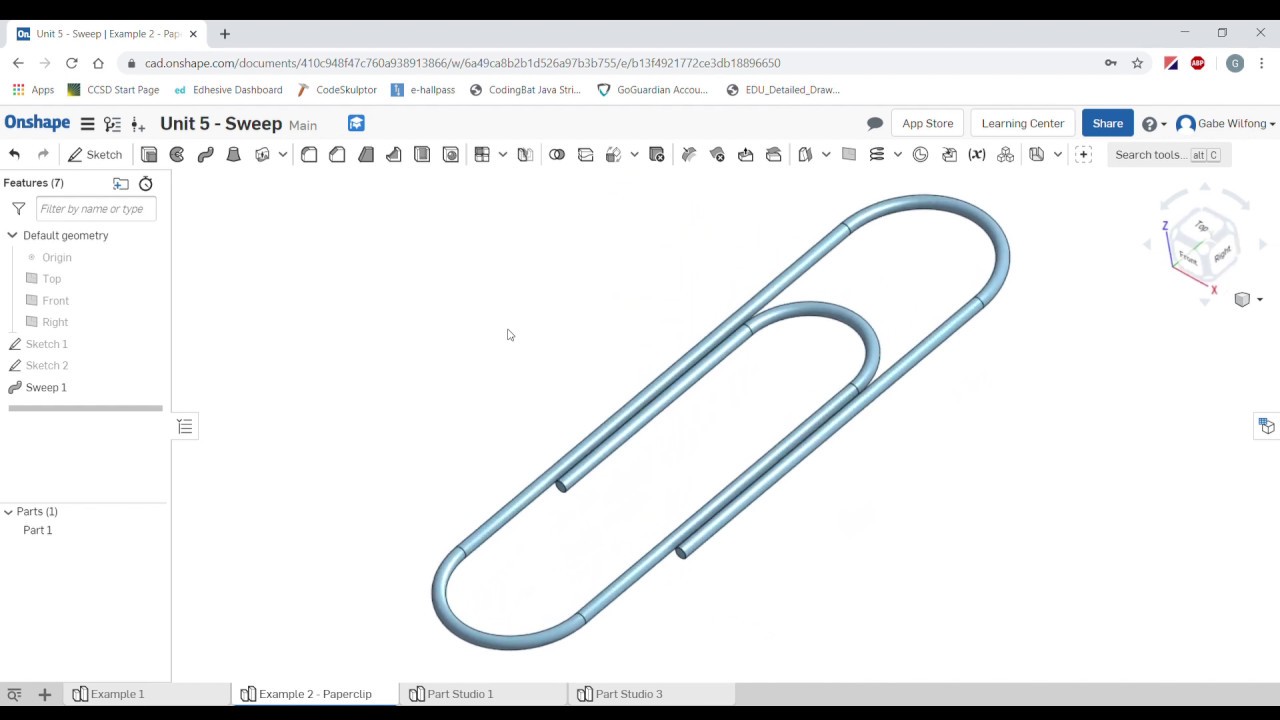Collapse the Parts (1) list
1280x720 pixels.
coord(8,511)
